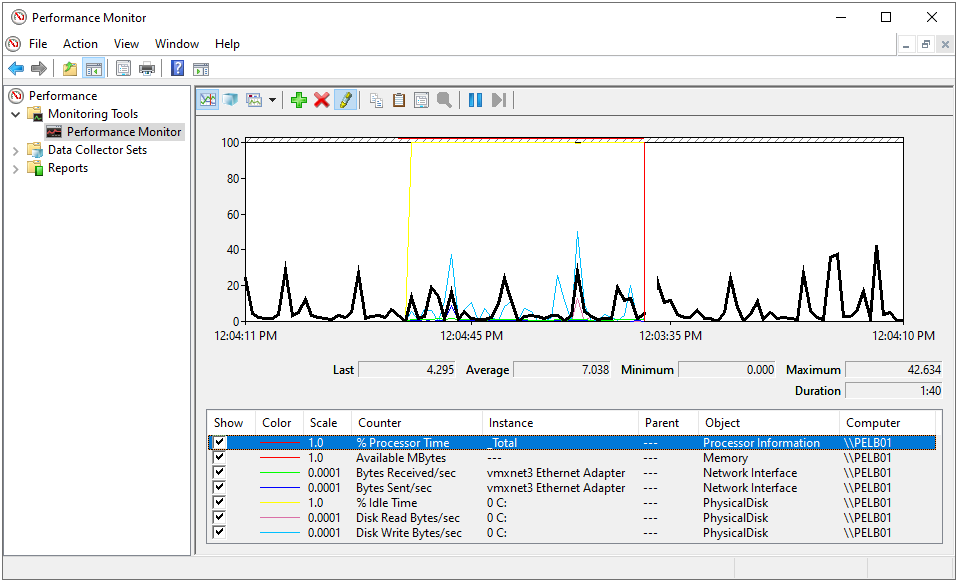The image size is (958, 582).
Task: Toggle the Highlight pen tool
Action: click(x=345, y=100)
